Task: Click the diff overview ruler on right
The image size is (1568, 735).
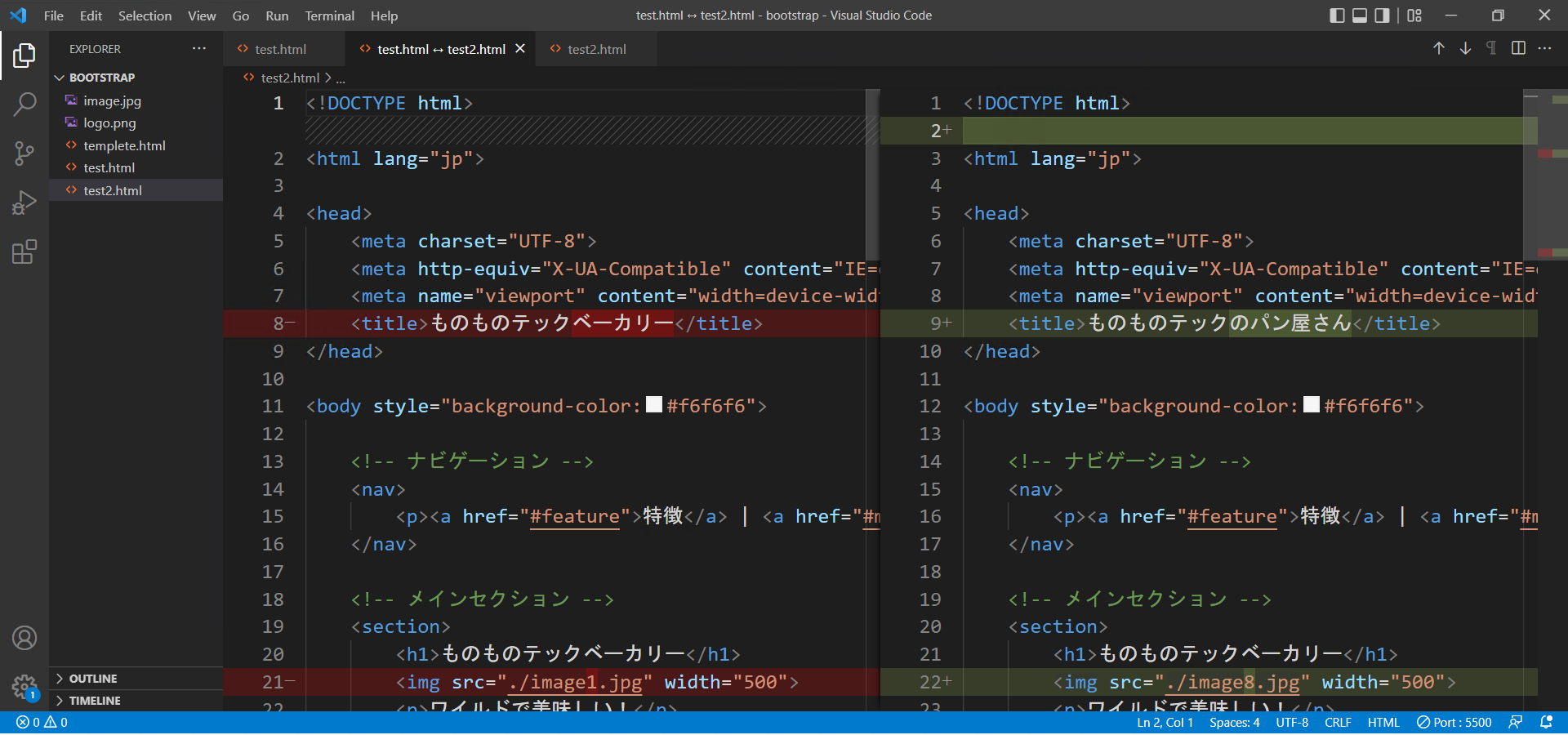Action: point(1552,400)
